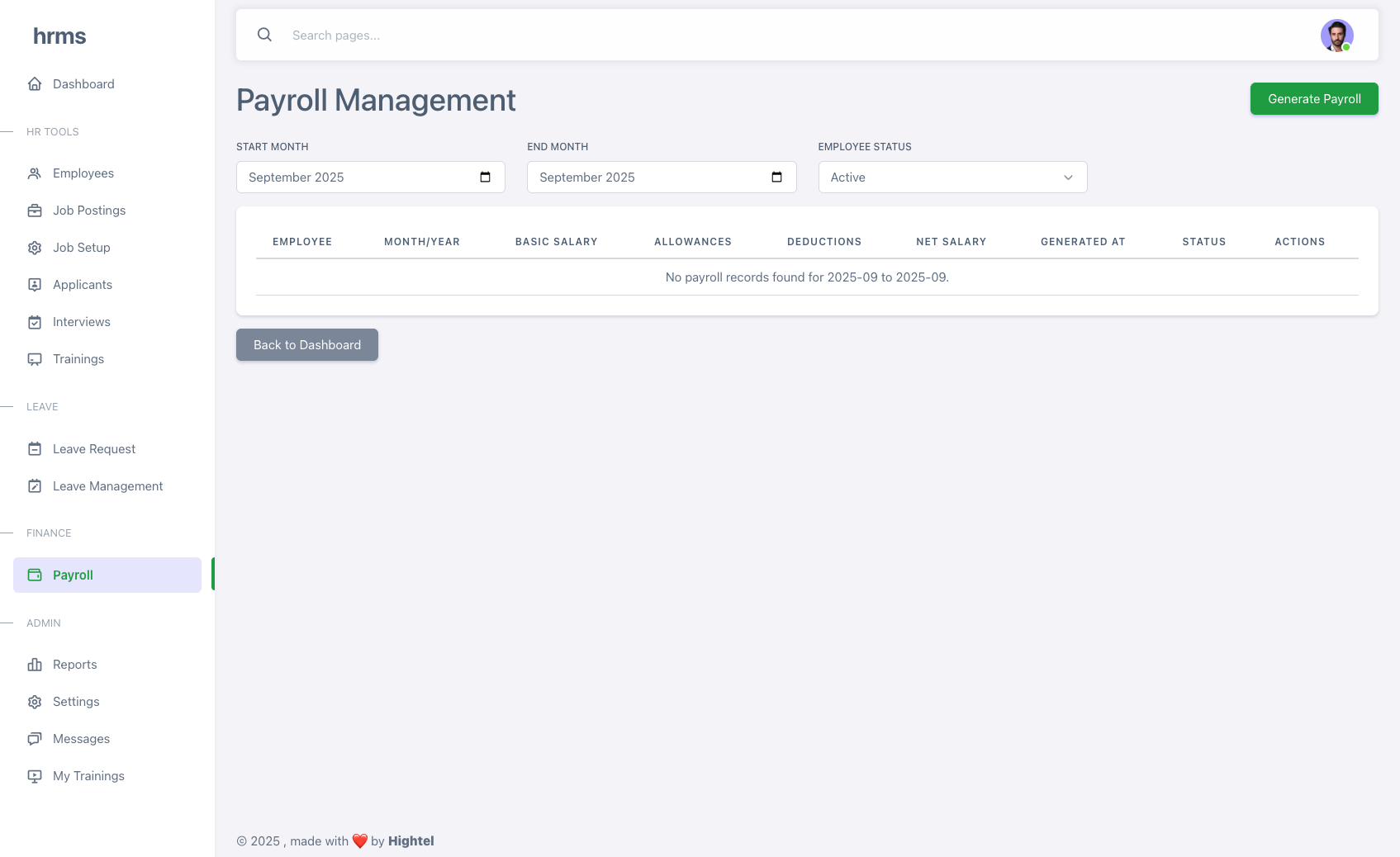Click the hrms logo

click(x=59, y=36)
